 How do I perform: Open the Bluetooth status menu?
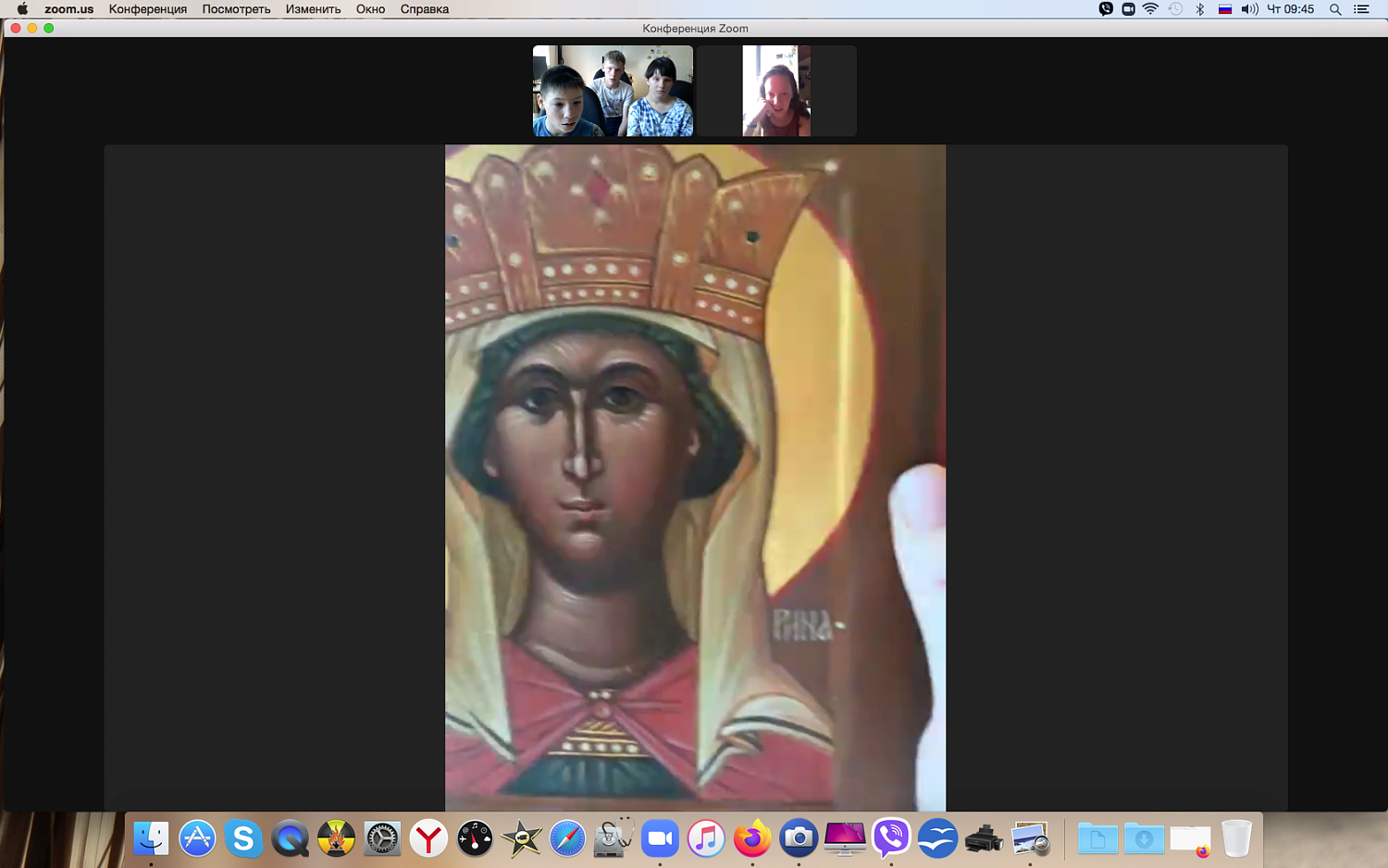point(1200,9)
